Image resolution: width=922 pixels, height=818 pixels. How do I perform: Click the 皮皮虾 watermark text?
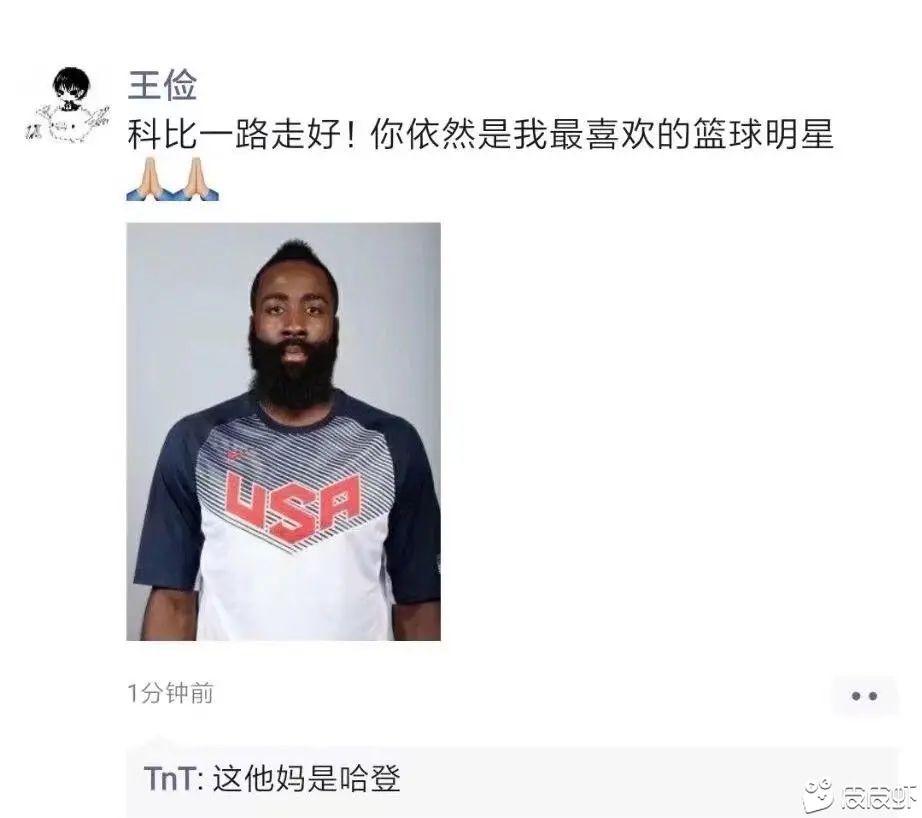878,799
